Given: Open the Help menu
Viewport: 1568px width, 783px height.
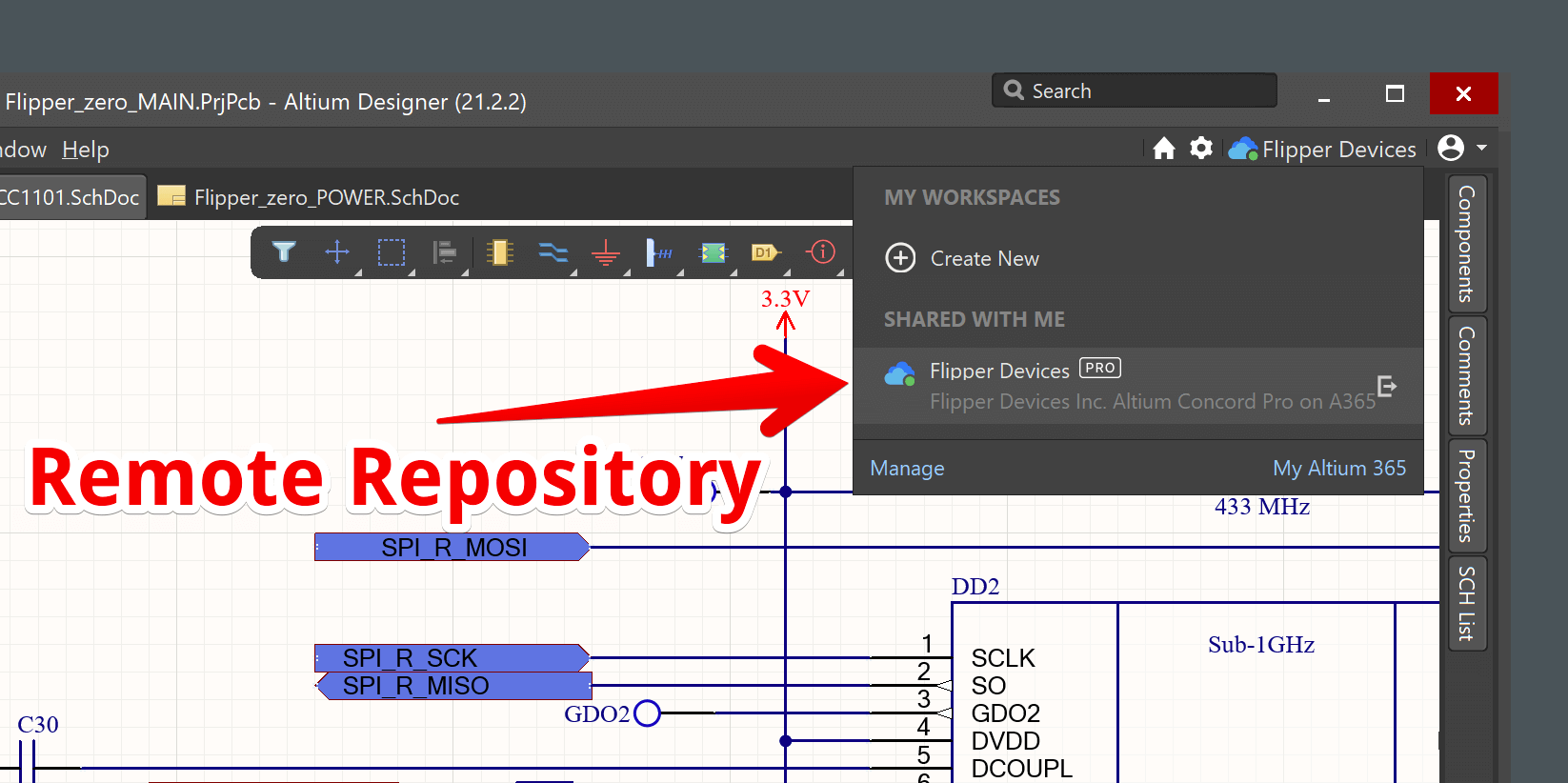Looking at the screenshot, I should [x=86, y=150].
